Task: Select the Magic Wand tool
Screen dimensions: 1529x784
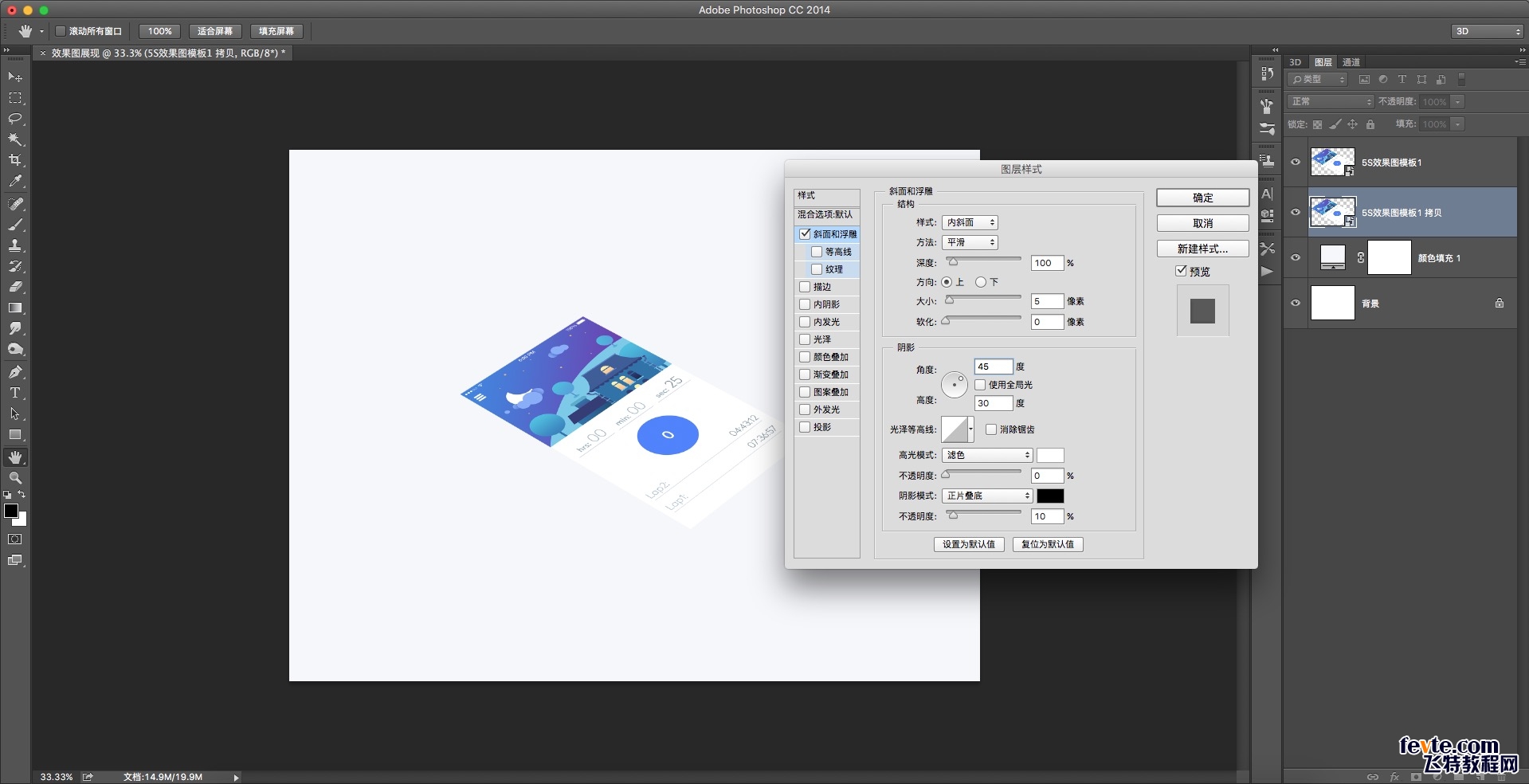Action: [x=15, y=139]
